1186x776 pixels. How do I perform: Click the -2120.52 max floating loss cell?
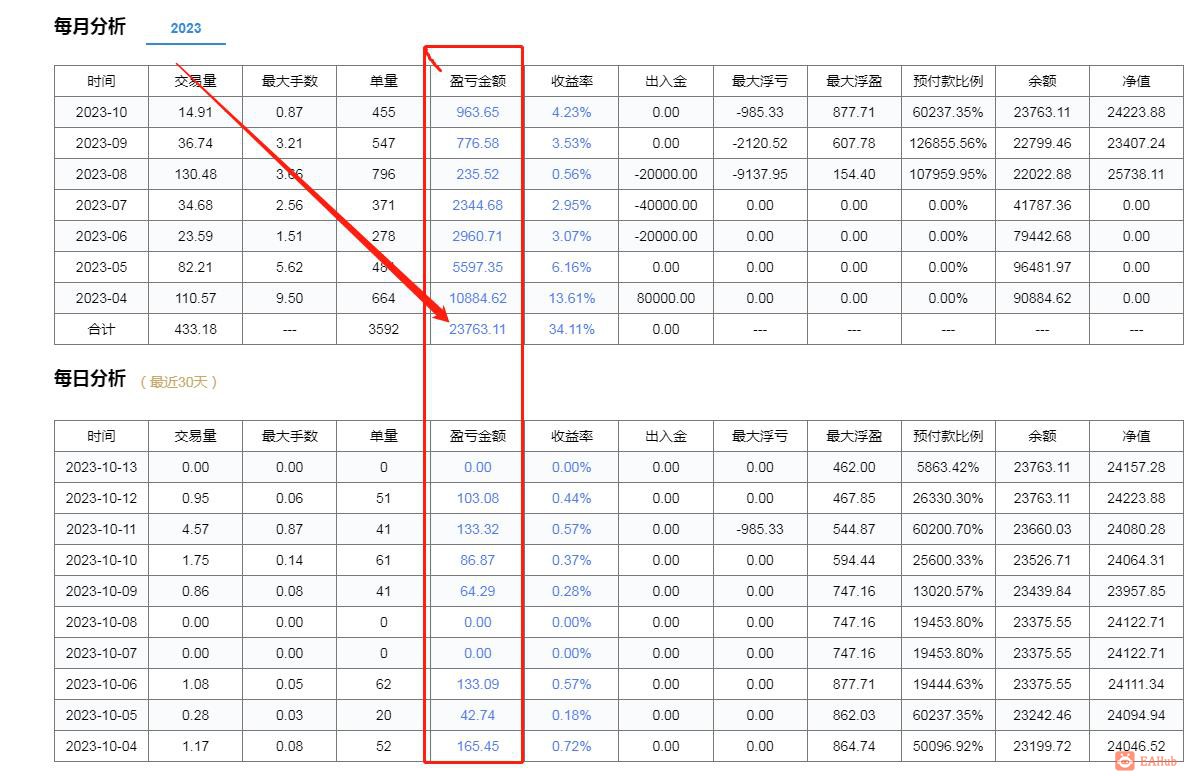point(760,143)
